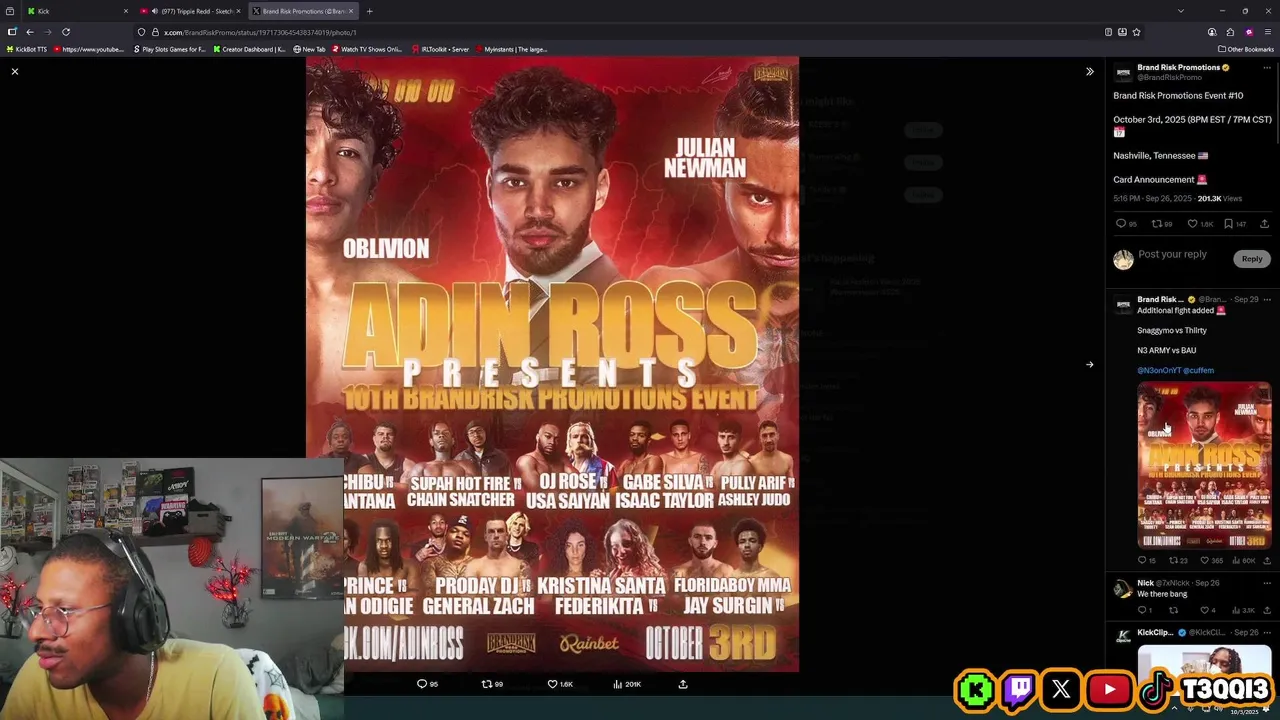Share the main tweet from the sidebar

pos(1264,224)
